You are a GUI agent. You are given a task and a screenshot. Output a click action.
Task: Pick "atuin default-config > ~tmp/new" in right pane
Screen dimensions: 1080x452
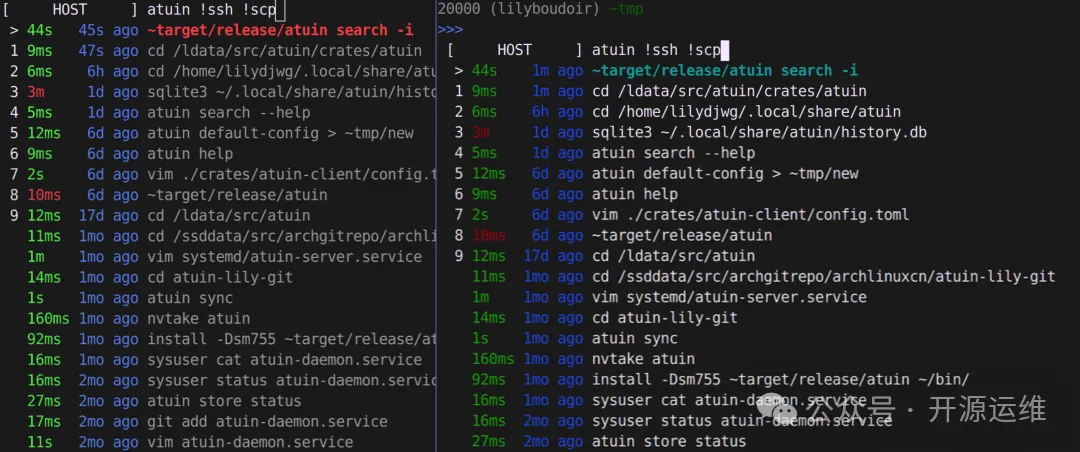[725, 173]
